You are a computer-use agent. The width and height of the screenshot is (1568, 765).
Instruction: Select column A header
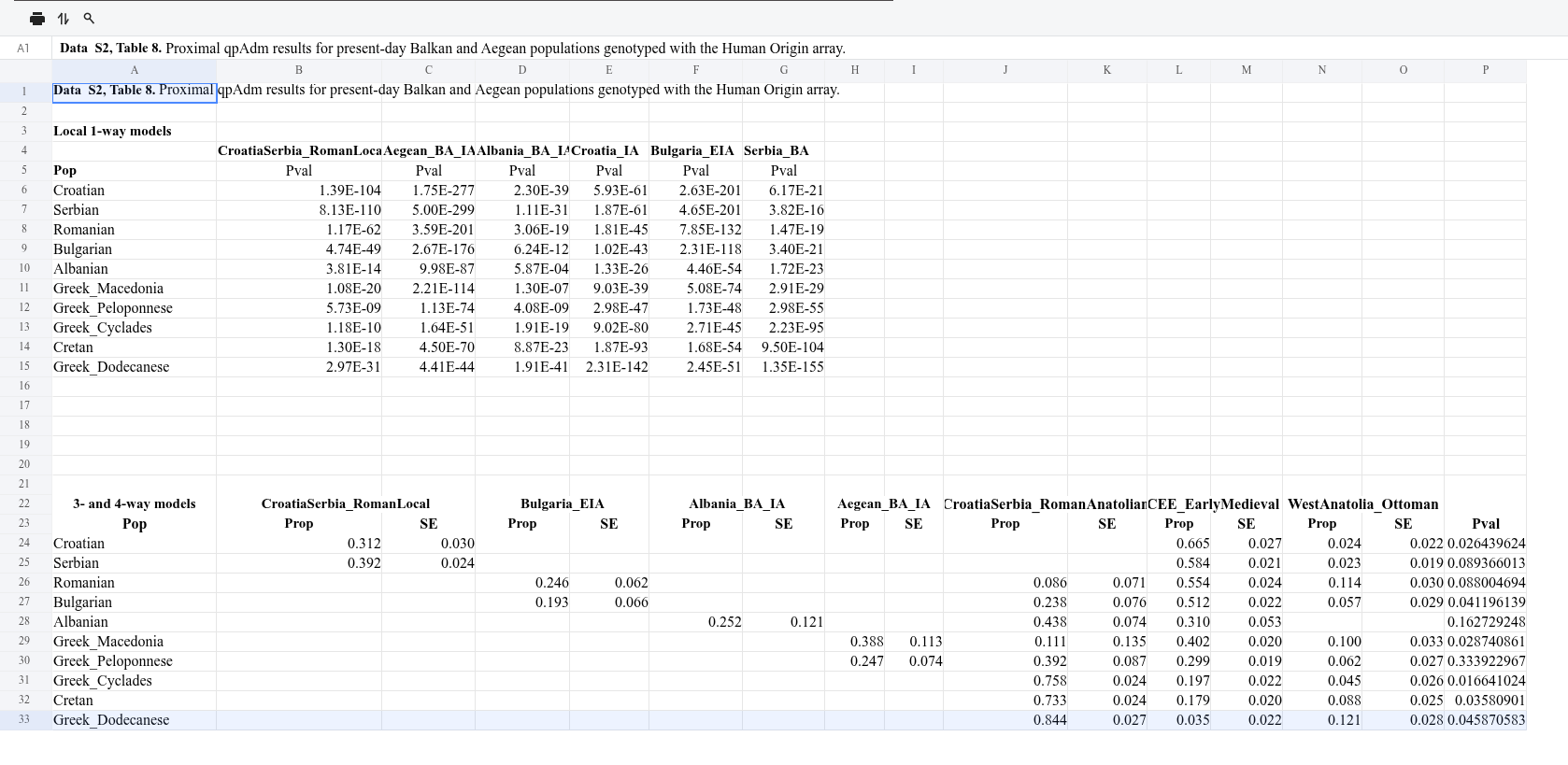coord(135,70)
